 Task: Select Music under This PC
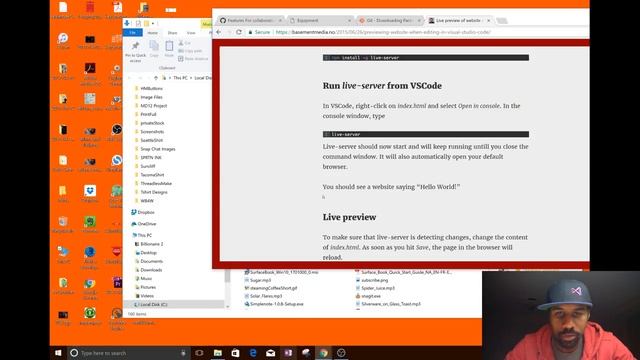pos(146,278)
